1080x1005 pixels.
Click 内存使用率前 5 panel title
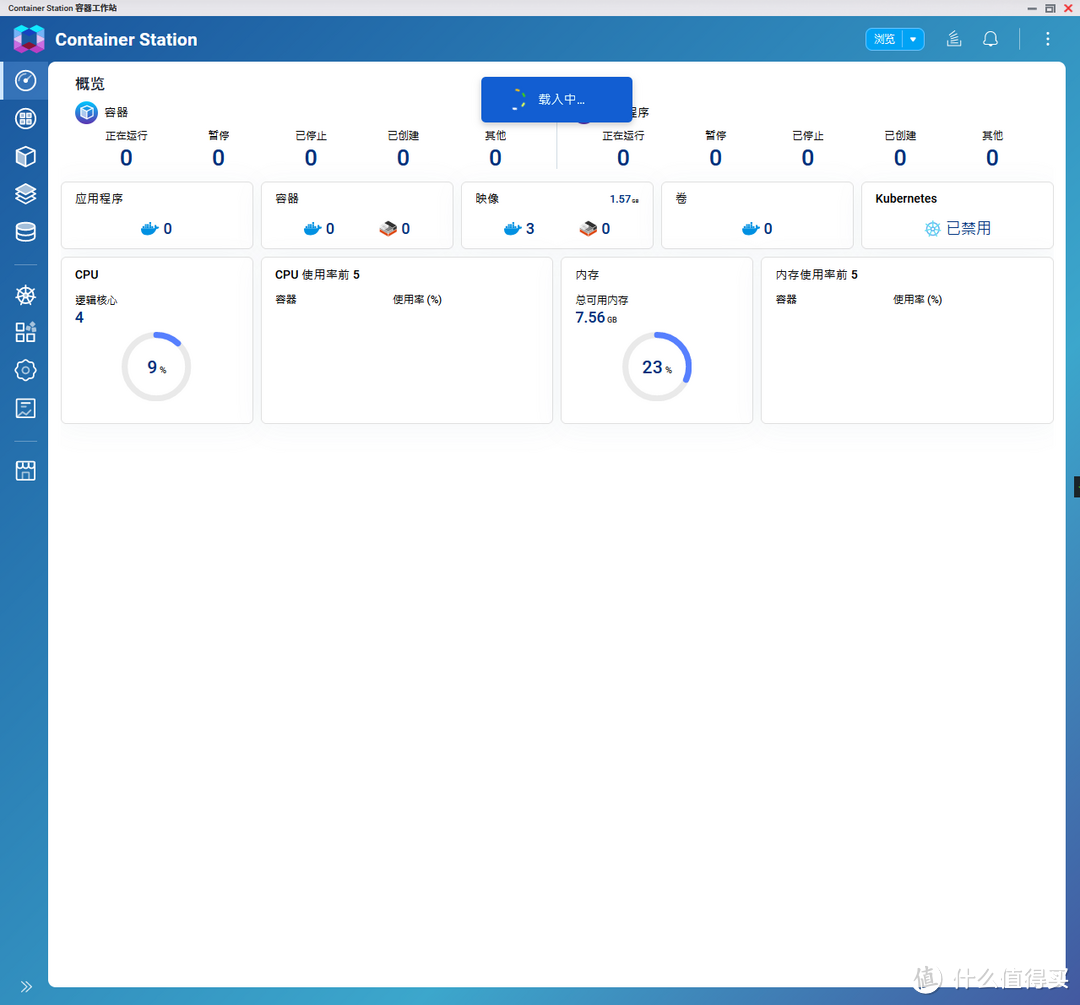click(x=816, y=275)
